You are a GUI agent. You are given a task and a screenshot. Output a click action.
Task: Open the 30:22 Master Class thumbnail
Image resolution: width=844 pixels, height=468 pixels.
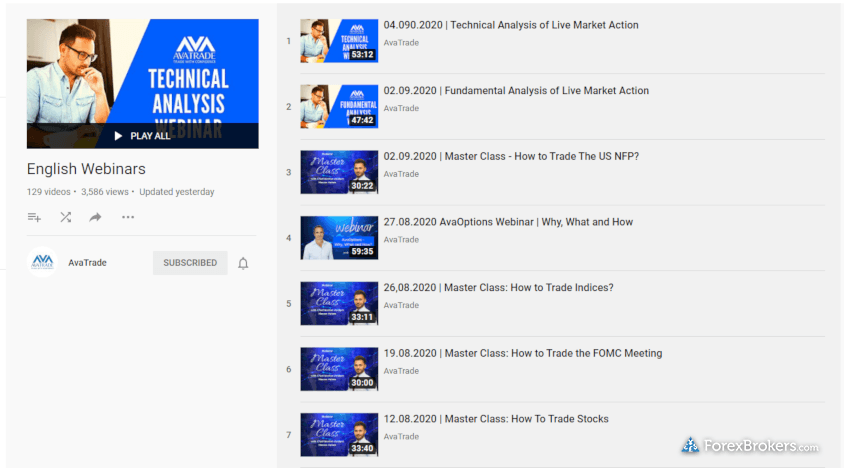[339, 172]
